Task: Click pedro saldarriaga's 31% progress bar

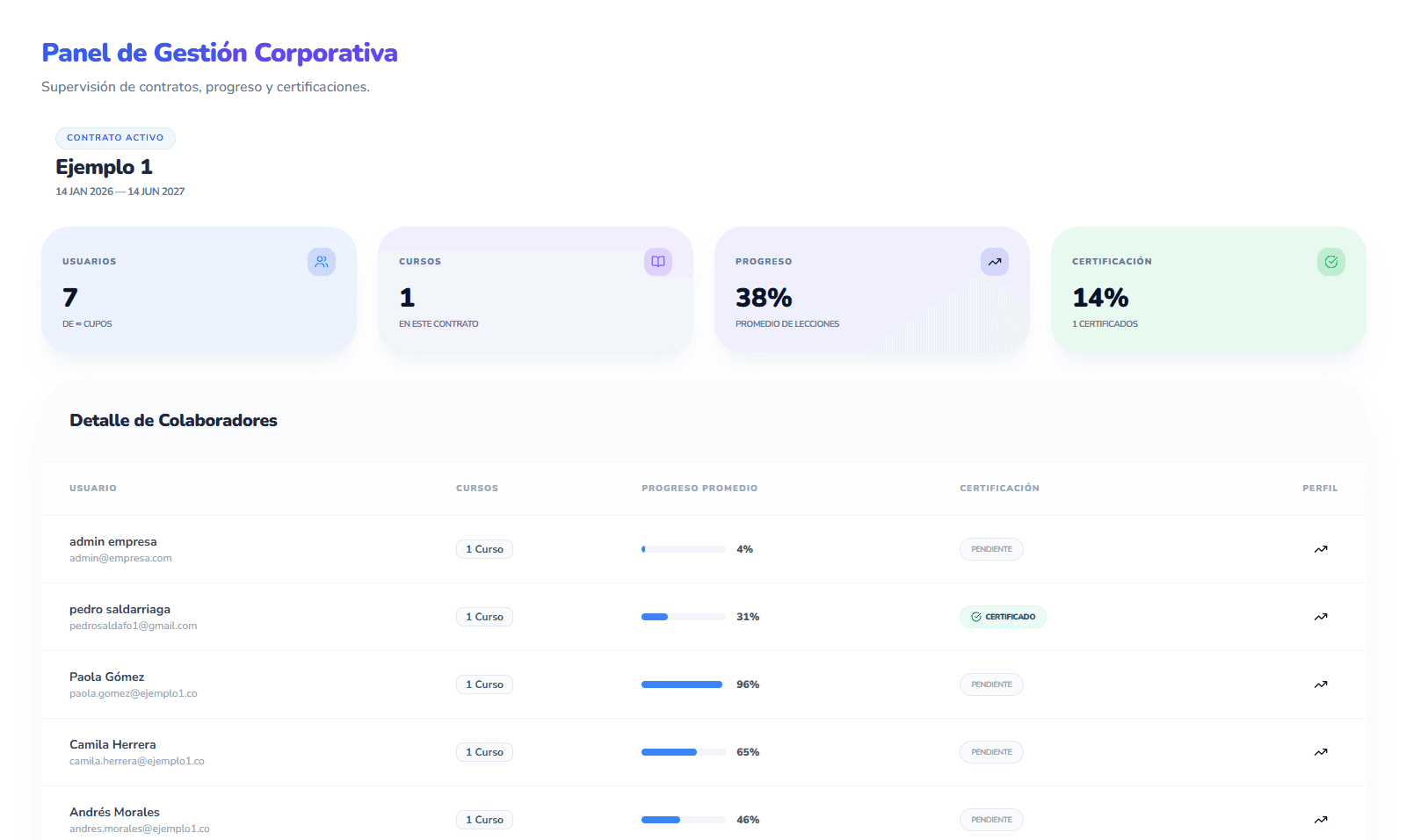Action: pyautogui.click(x=683, y=617)
